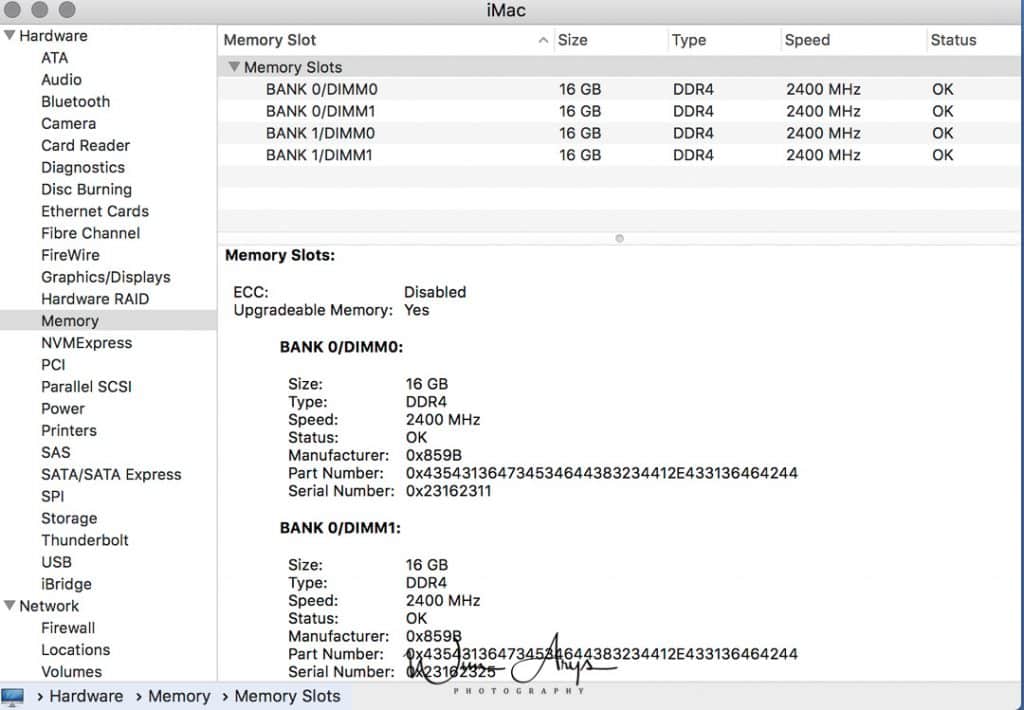Select SAS in the sidebar

[56, 452]
